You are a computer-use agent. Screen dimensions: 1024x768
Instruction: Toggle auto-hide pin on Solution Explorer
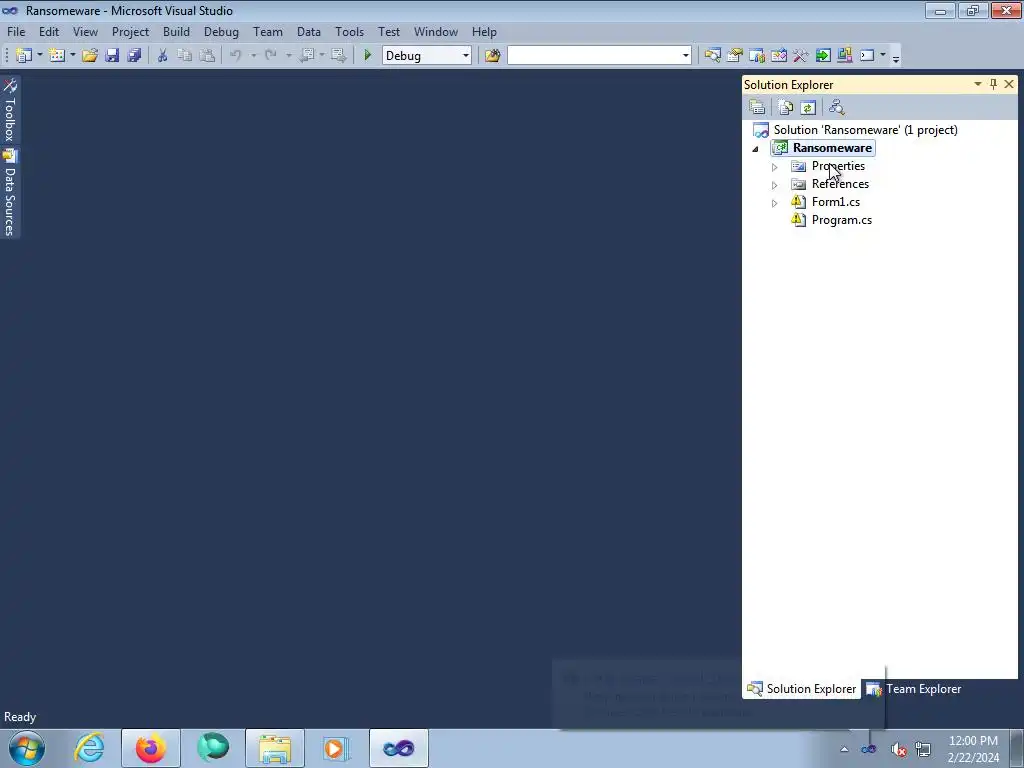[x=993, y=84]
